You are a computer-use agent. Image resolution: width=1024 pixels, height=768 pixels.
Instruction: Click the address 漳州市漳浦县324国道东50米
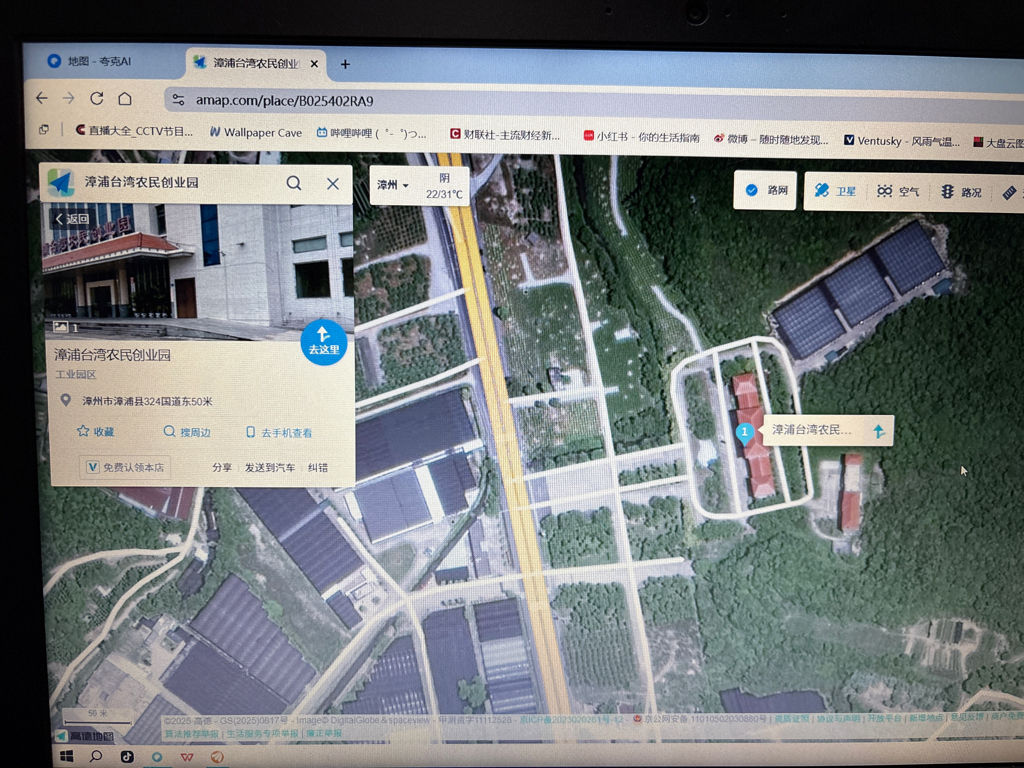point(147,401)
